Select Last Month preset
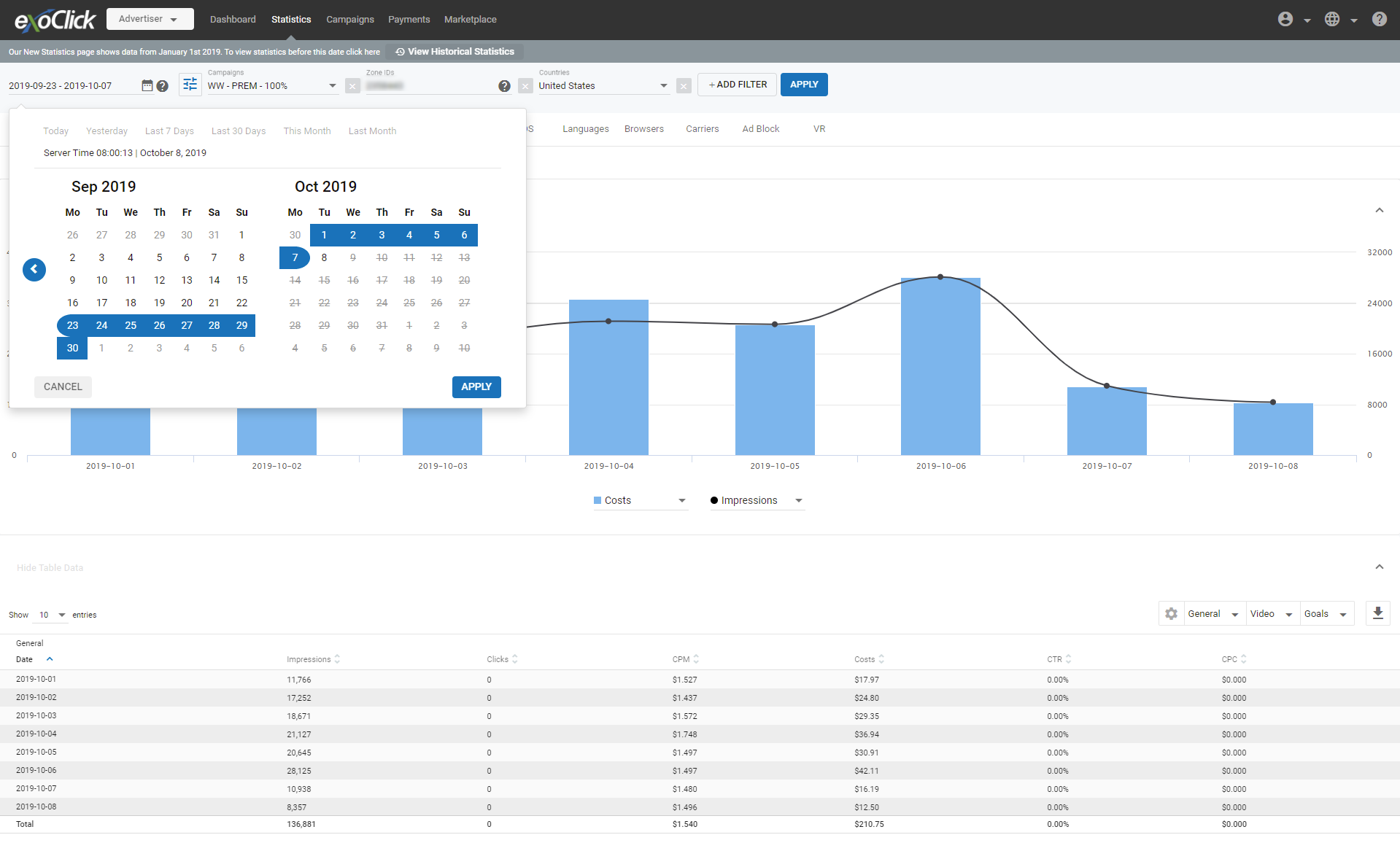This screenshot has width=1400, height=851. [372, 131]
